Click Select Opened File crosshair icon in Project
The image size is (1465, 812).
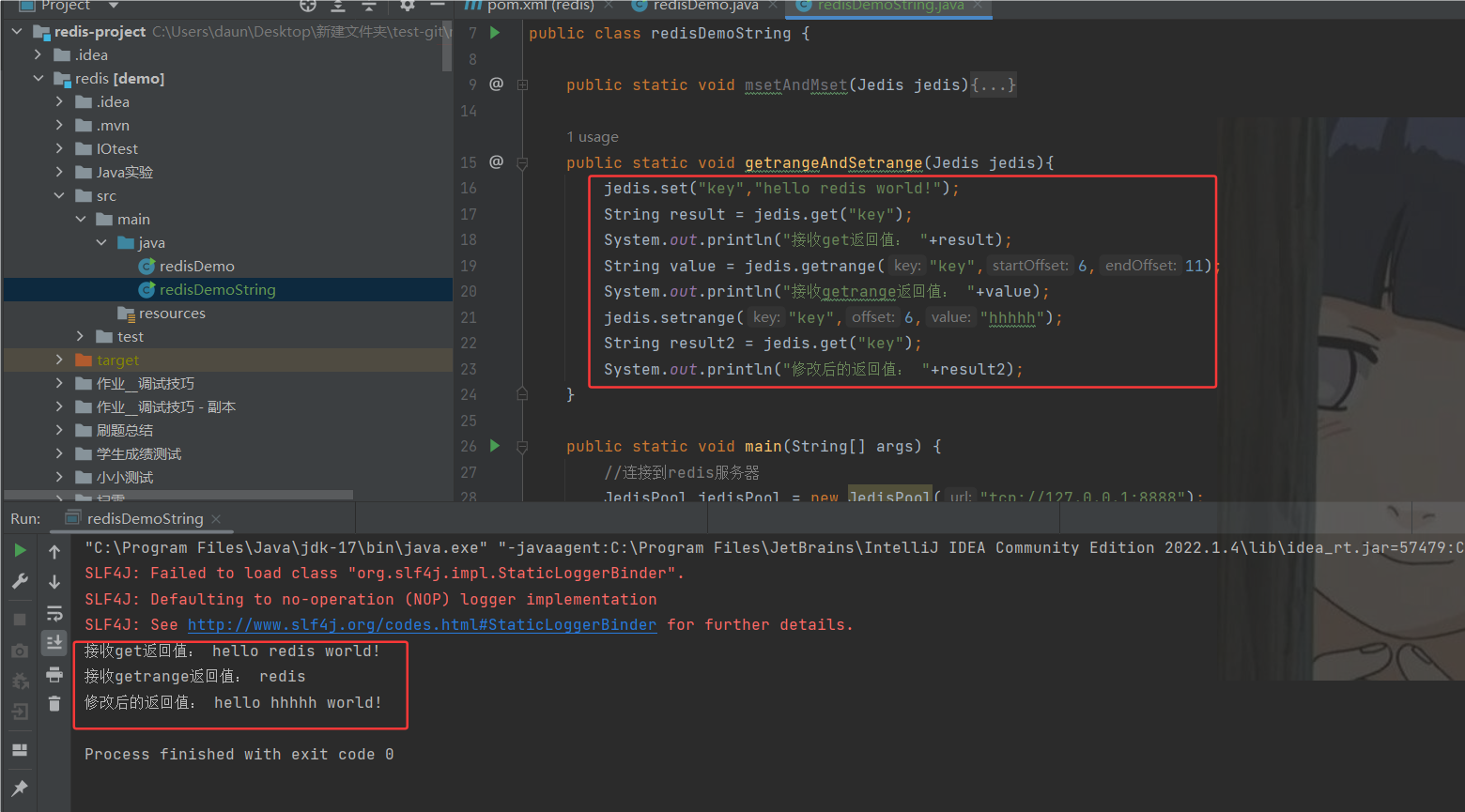308,5
